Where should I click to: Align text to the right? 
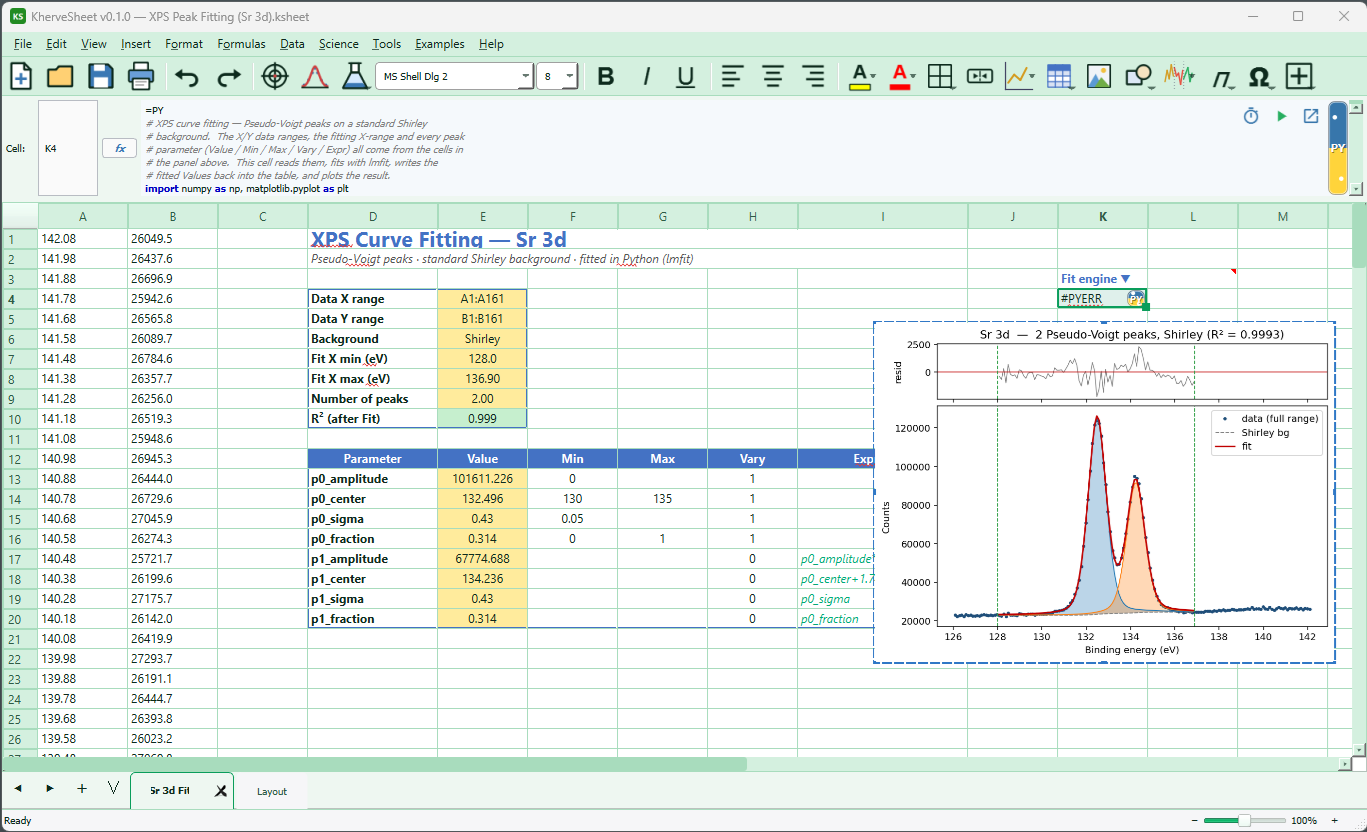point(813,77)
